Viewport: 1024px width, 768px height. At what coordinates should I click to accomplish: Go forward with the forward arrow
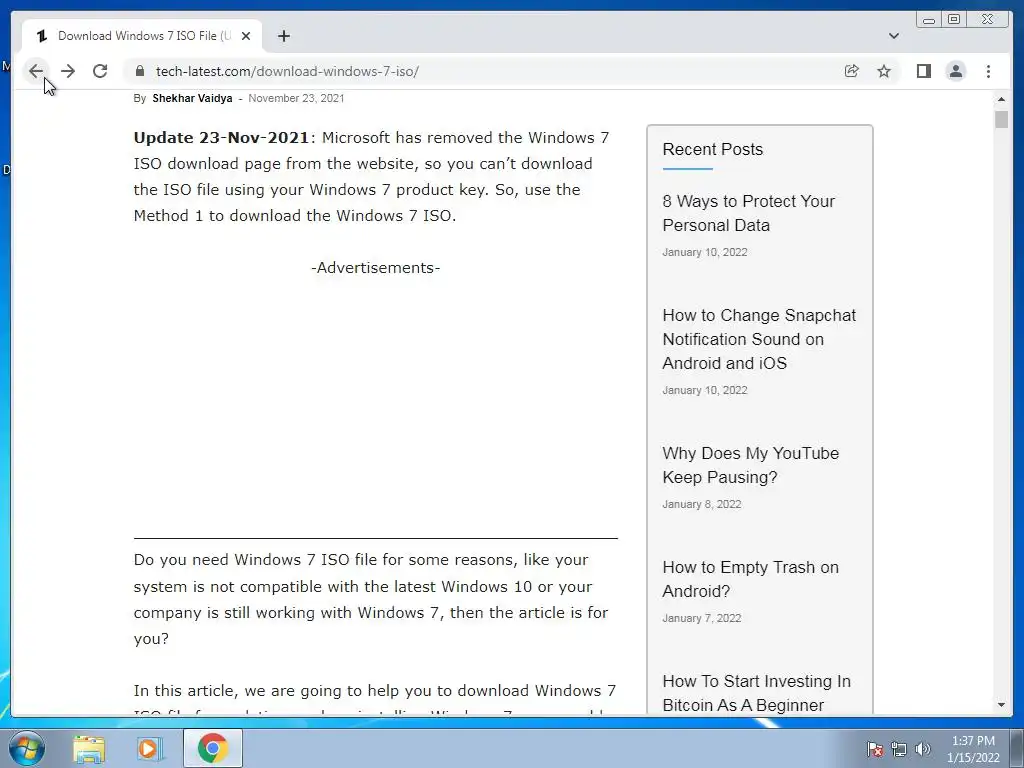coord(68,71)
